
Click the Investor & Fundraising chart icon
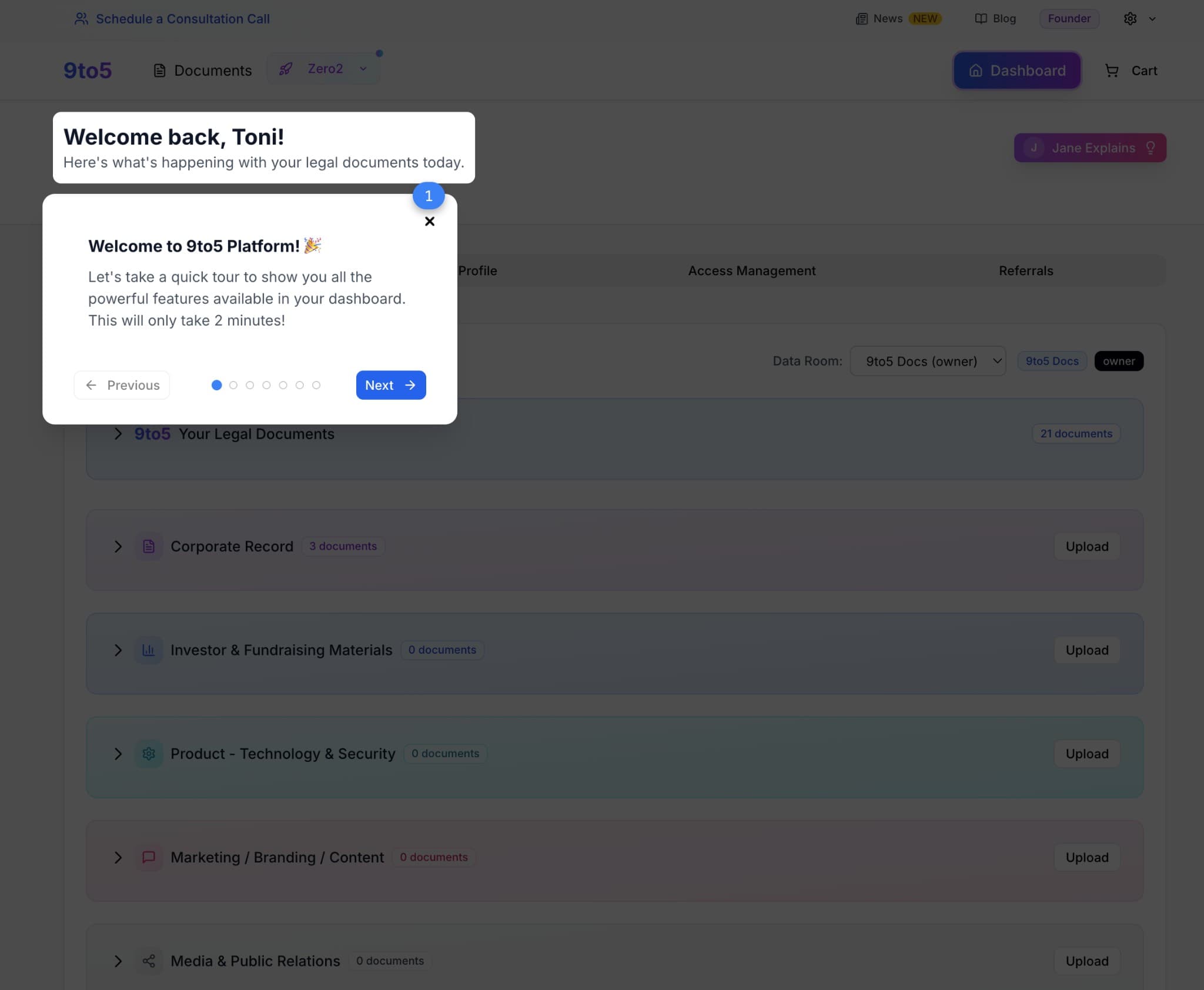point(149,650)
